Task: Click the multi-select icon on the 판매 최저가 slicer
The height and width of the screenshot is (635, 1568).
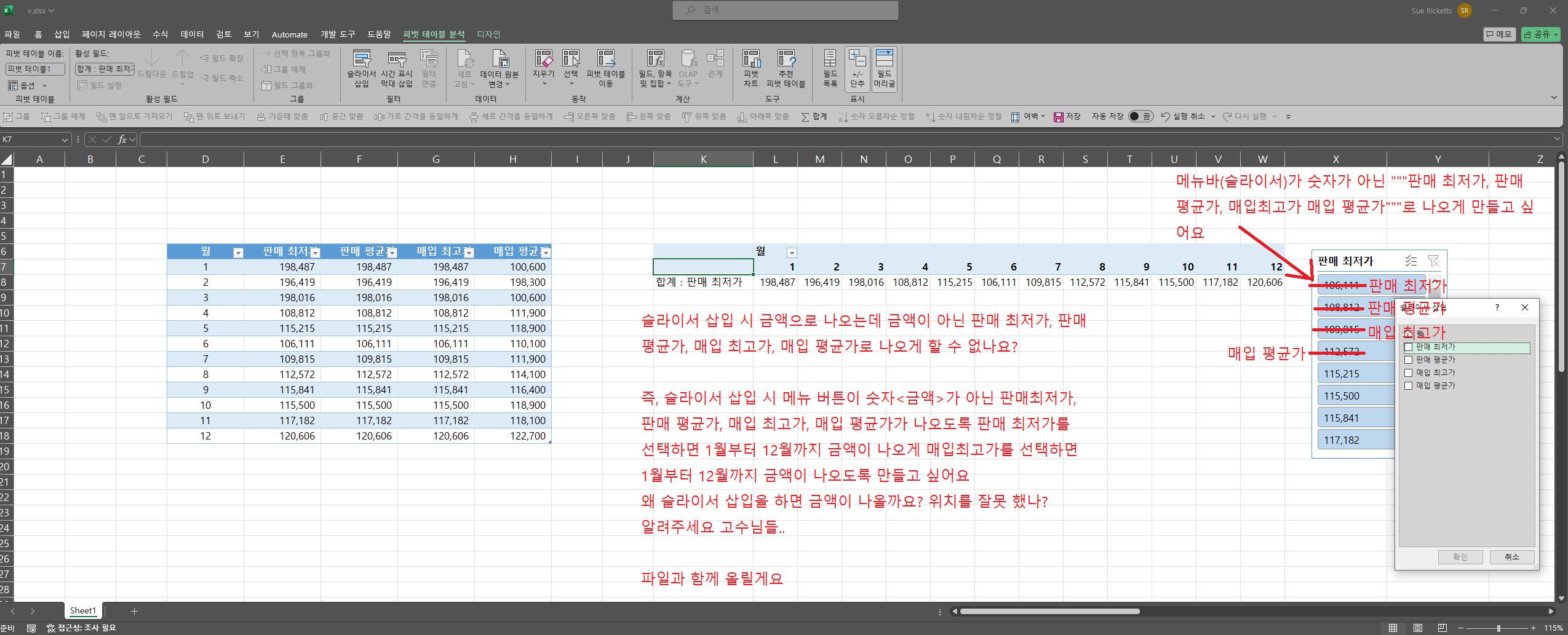Action: click(1411, 261)
